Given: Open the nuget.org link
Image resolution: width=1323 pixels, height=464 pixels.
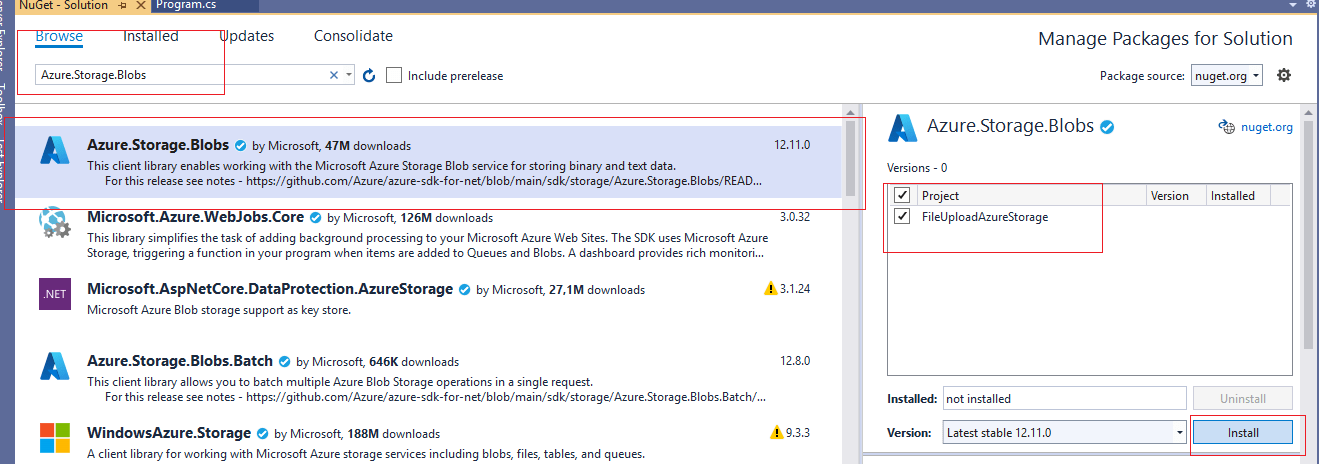Looking at the screenshot, I should pos(1267,127).
